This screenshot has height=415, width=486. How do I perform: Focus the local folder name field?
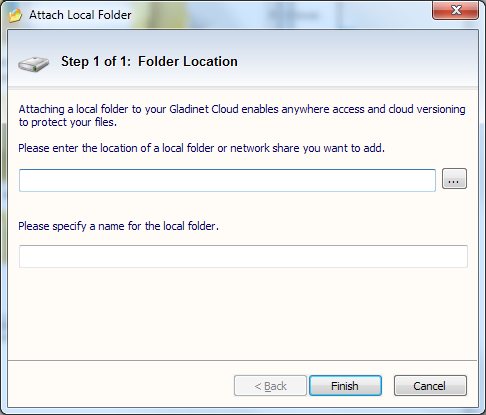243,256
